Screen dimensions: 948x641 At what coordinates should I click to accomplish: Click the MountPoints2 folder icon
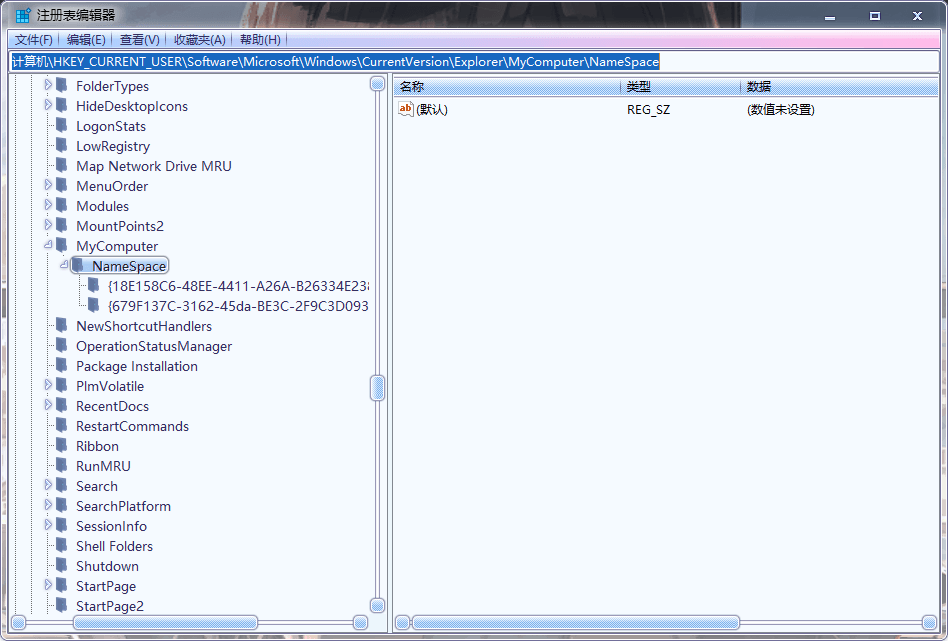point(62,225)
